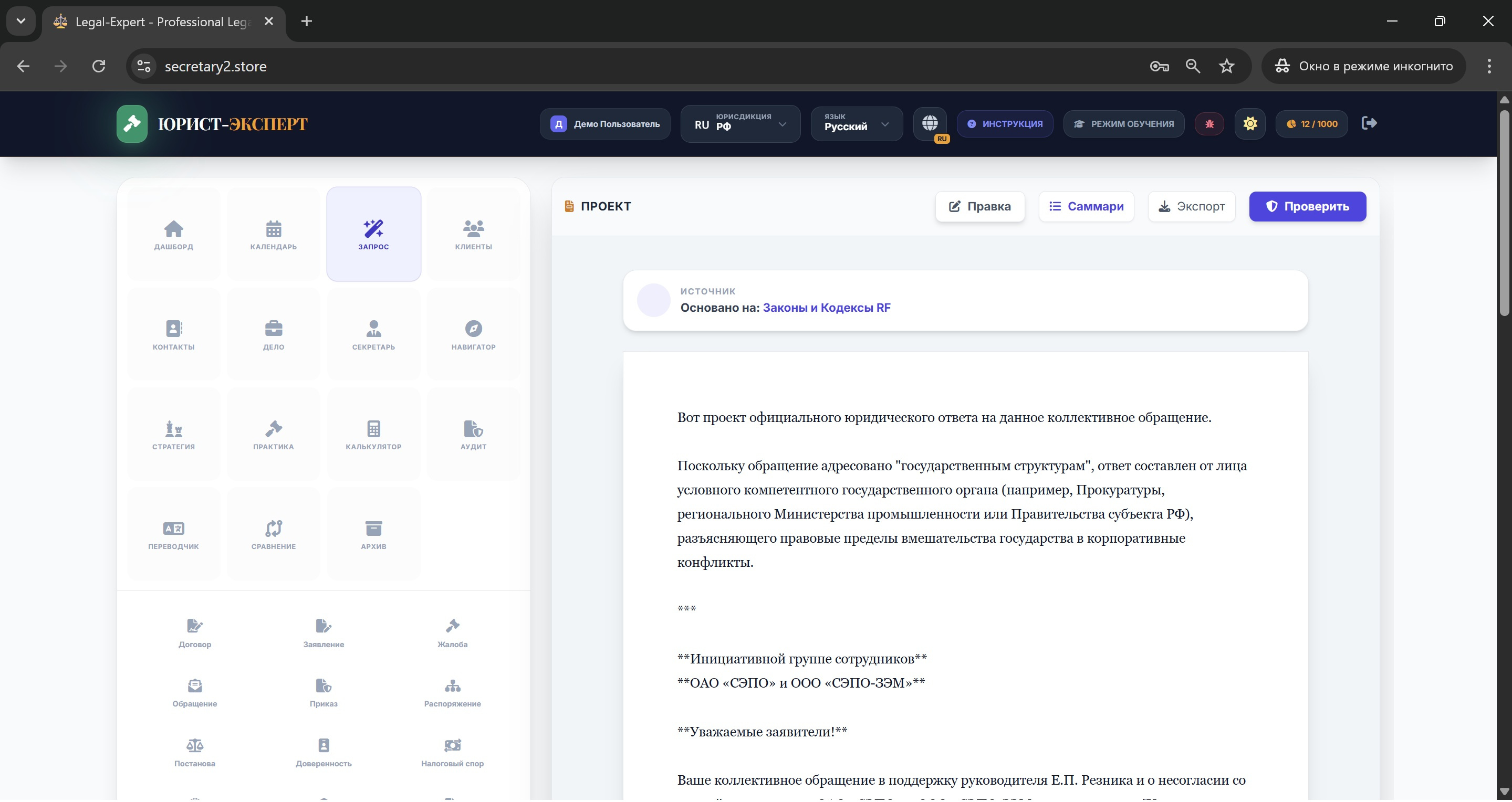
Task: Toggle Режим обучения training mode
Action: pos(1123,124)
